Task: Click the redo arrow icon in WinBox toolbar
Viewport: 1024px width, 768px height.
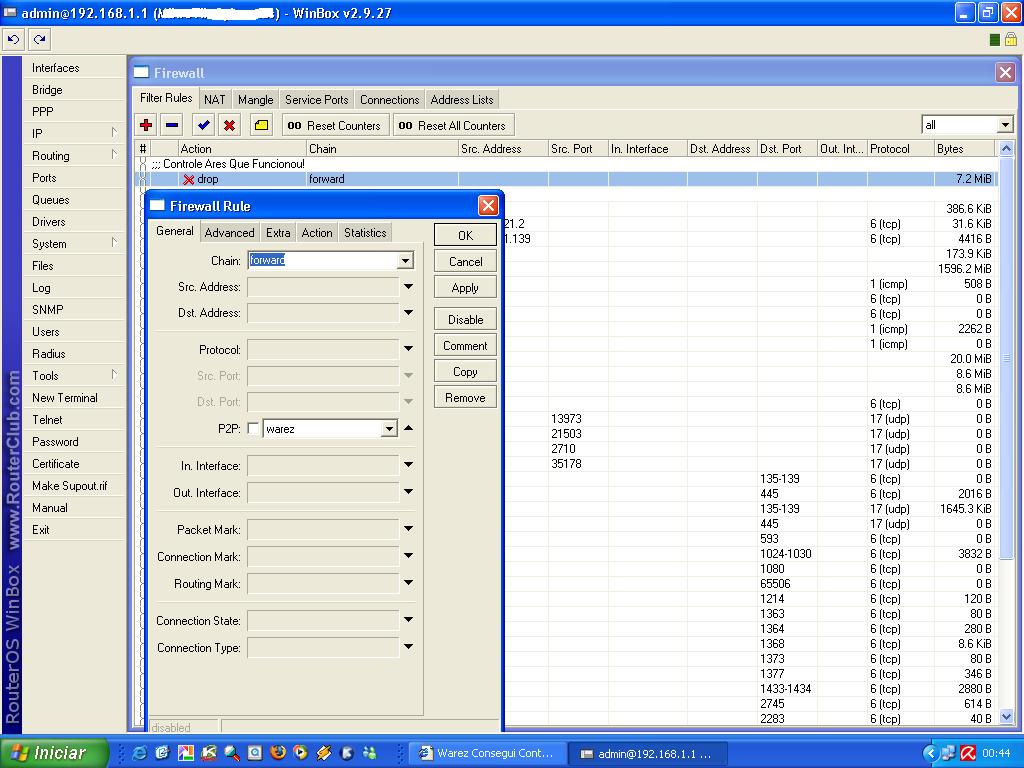Action: coord(40,40)
